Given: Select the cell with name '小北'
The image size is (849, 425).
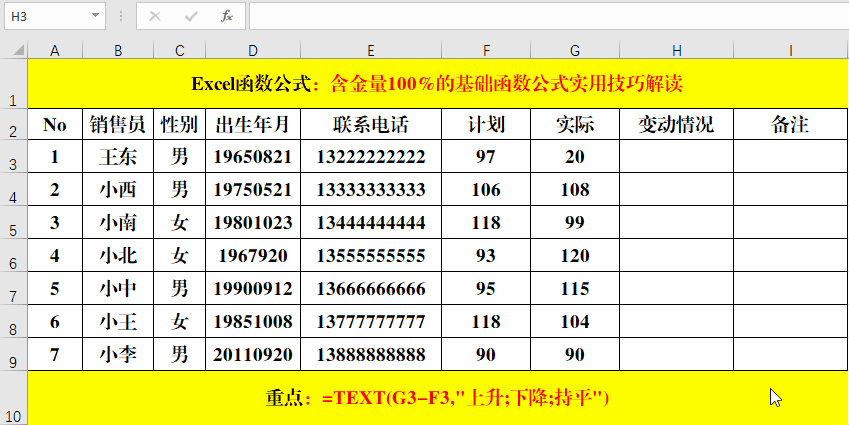Looking at the screenshot, I should tap(118, 256).
